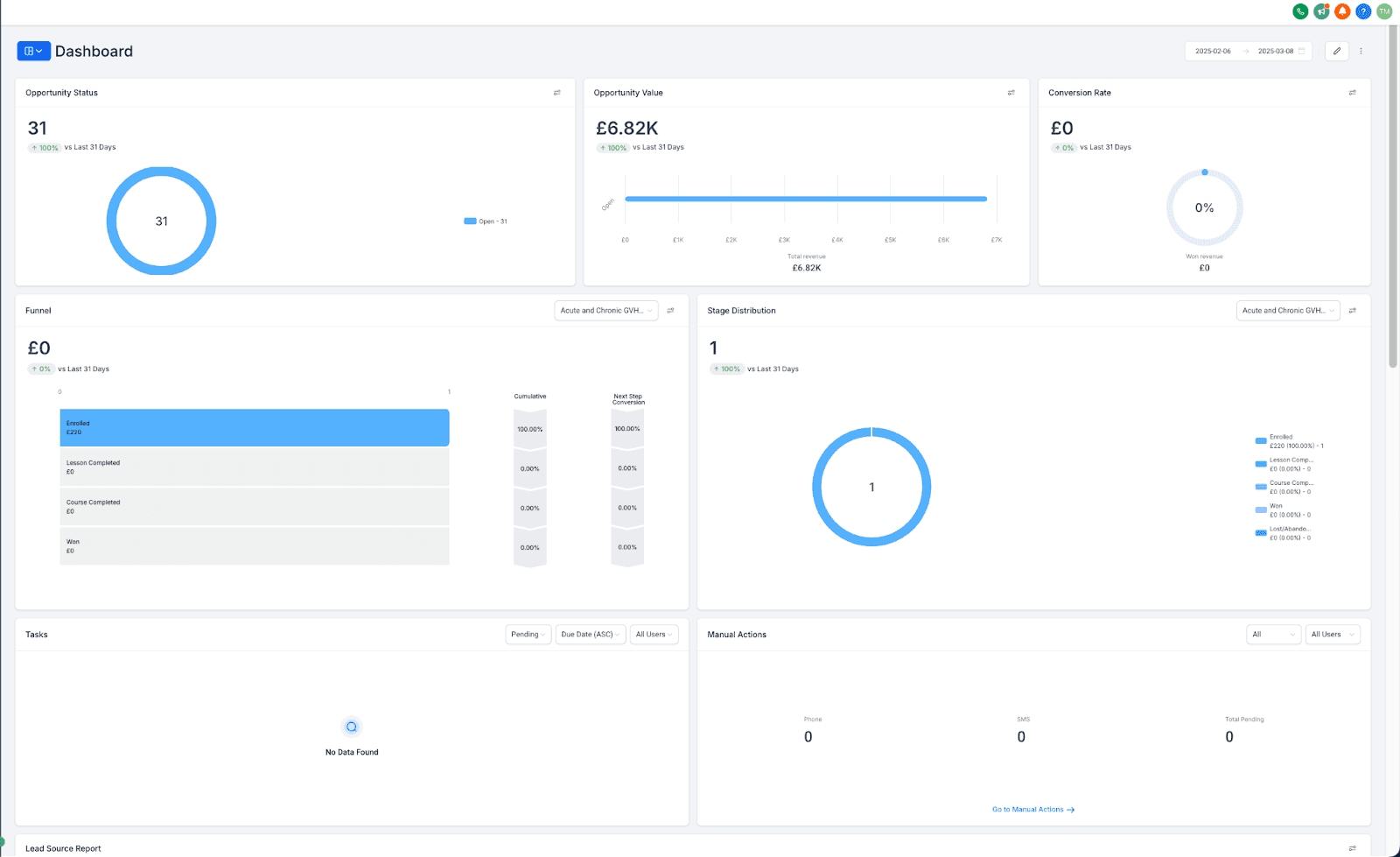The height and width of the screenshot is (857, 1400).
Task: Open the Stage Distribution widget filter icon
Action: (x=1353, y=311)
